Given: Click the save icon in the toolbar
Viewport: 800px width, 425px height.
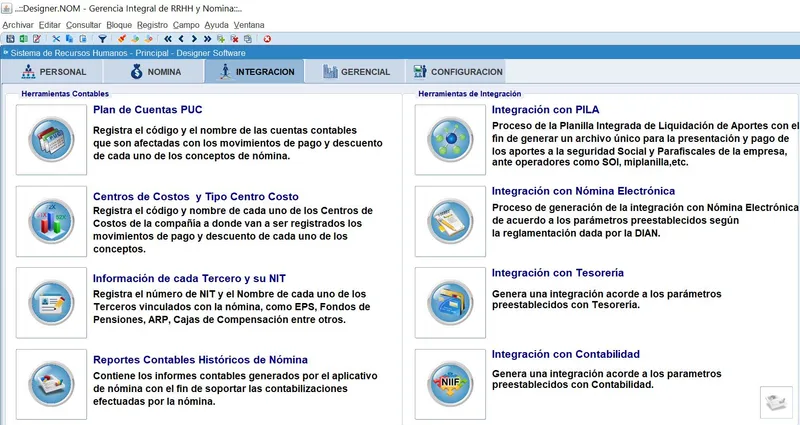Looking at the screenshot, I should [x=10, y=39].
